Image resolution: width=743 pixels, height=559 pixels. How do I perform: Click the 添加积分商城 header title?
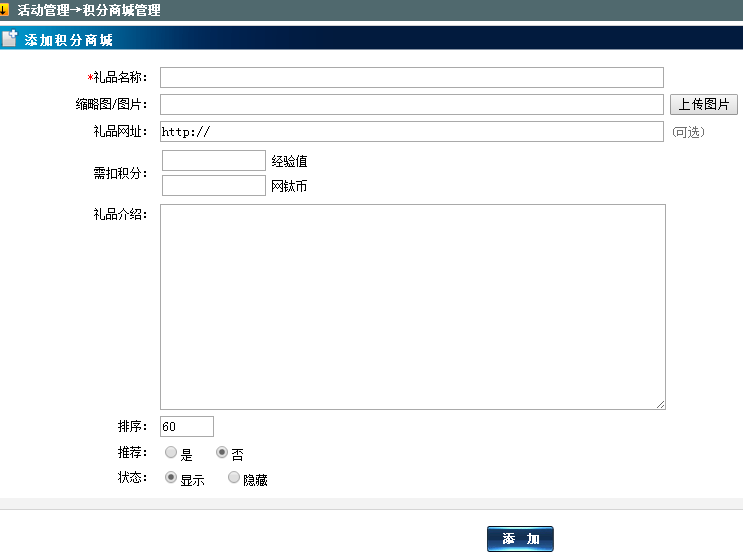(69, 40)
